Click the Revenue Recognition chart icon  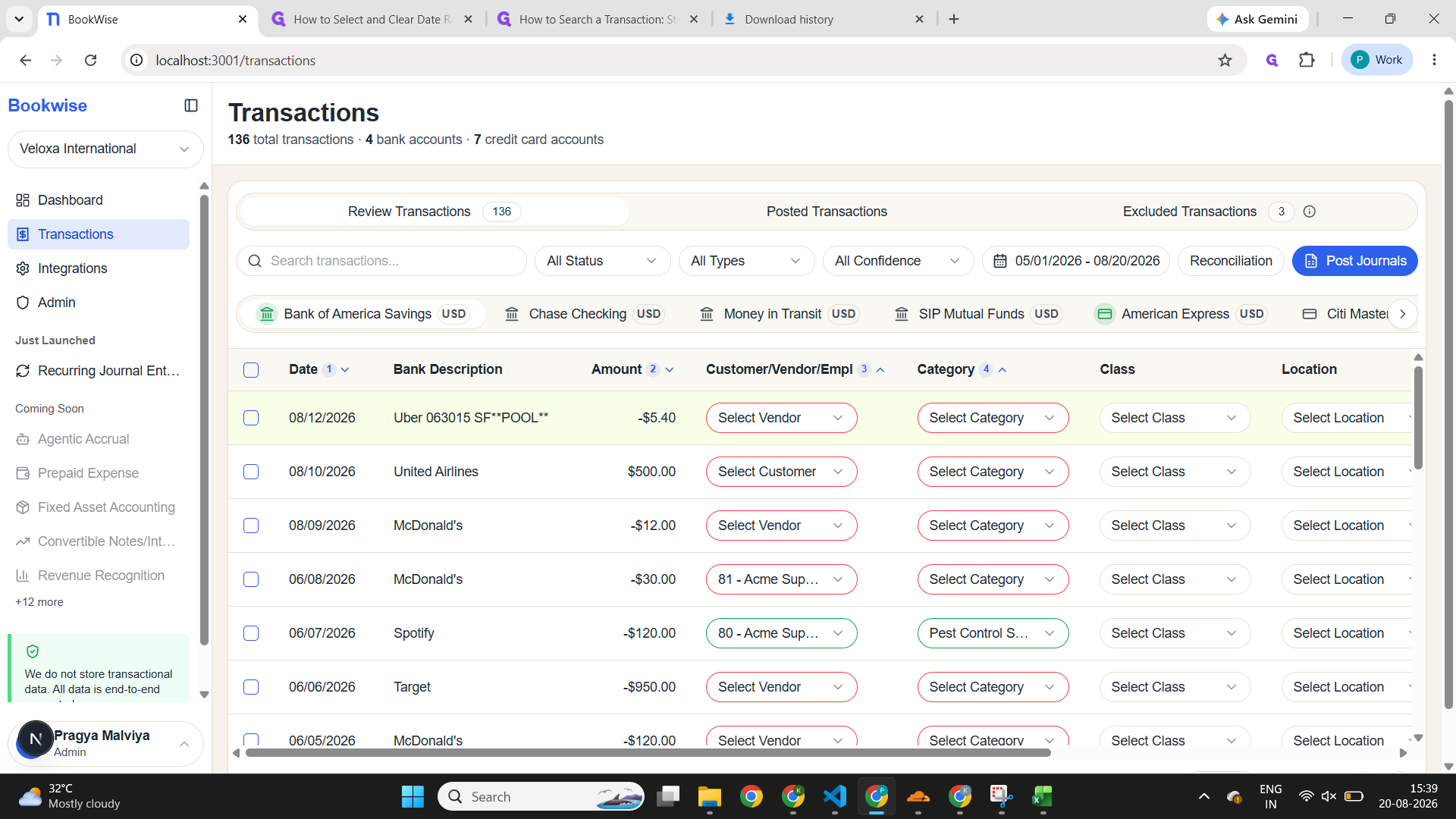click(23, 576)
